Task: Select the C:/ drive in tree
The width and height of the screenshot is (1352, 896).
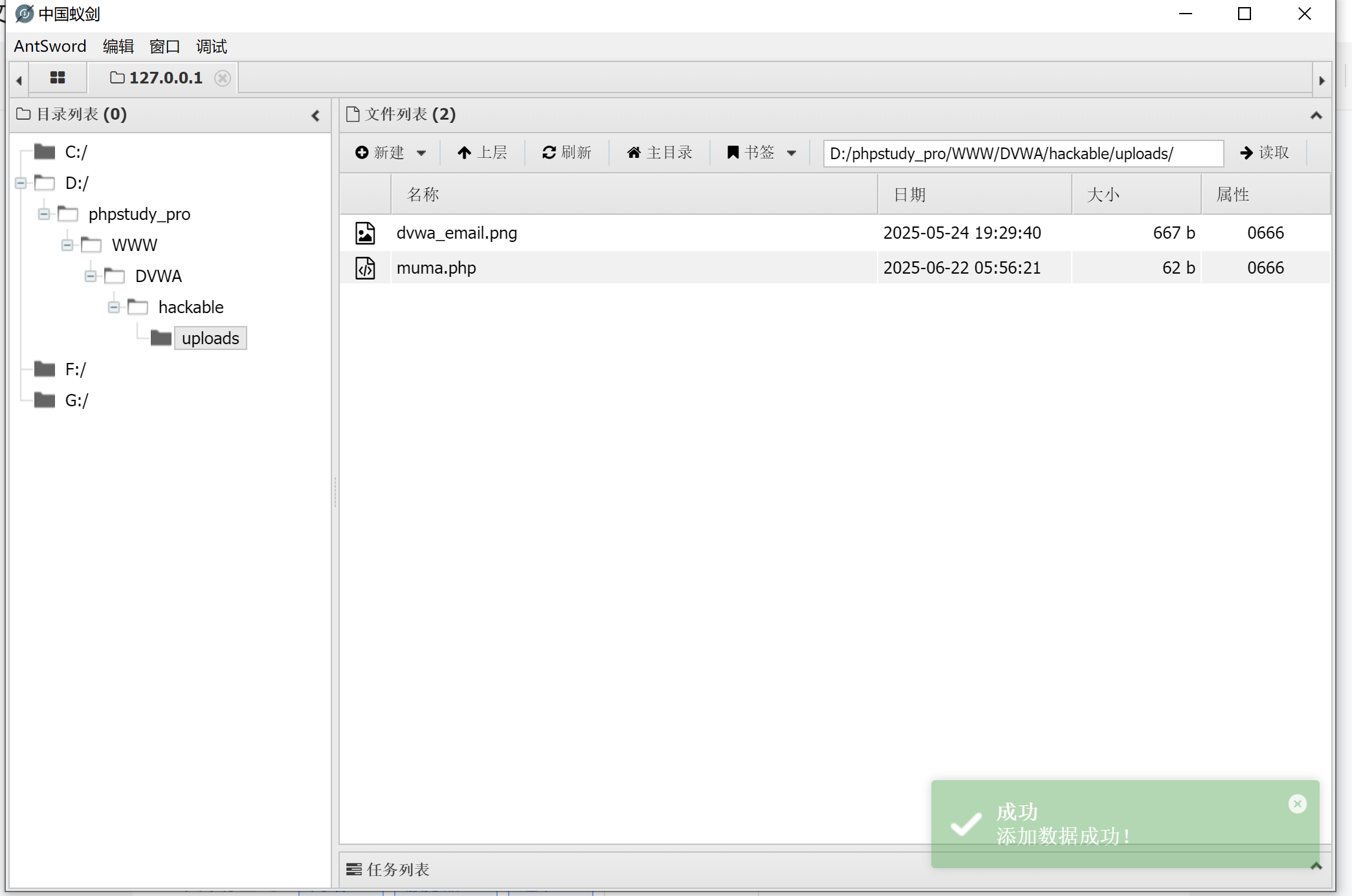Action: tap(76, 152)
